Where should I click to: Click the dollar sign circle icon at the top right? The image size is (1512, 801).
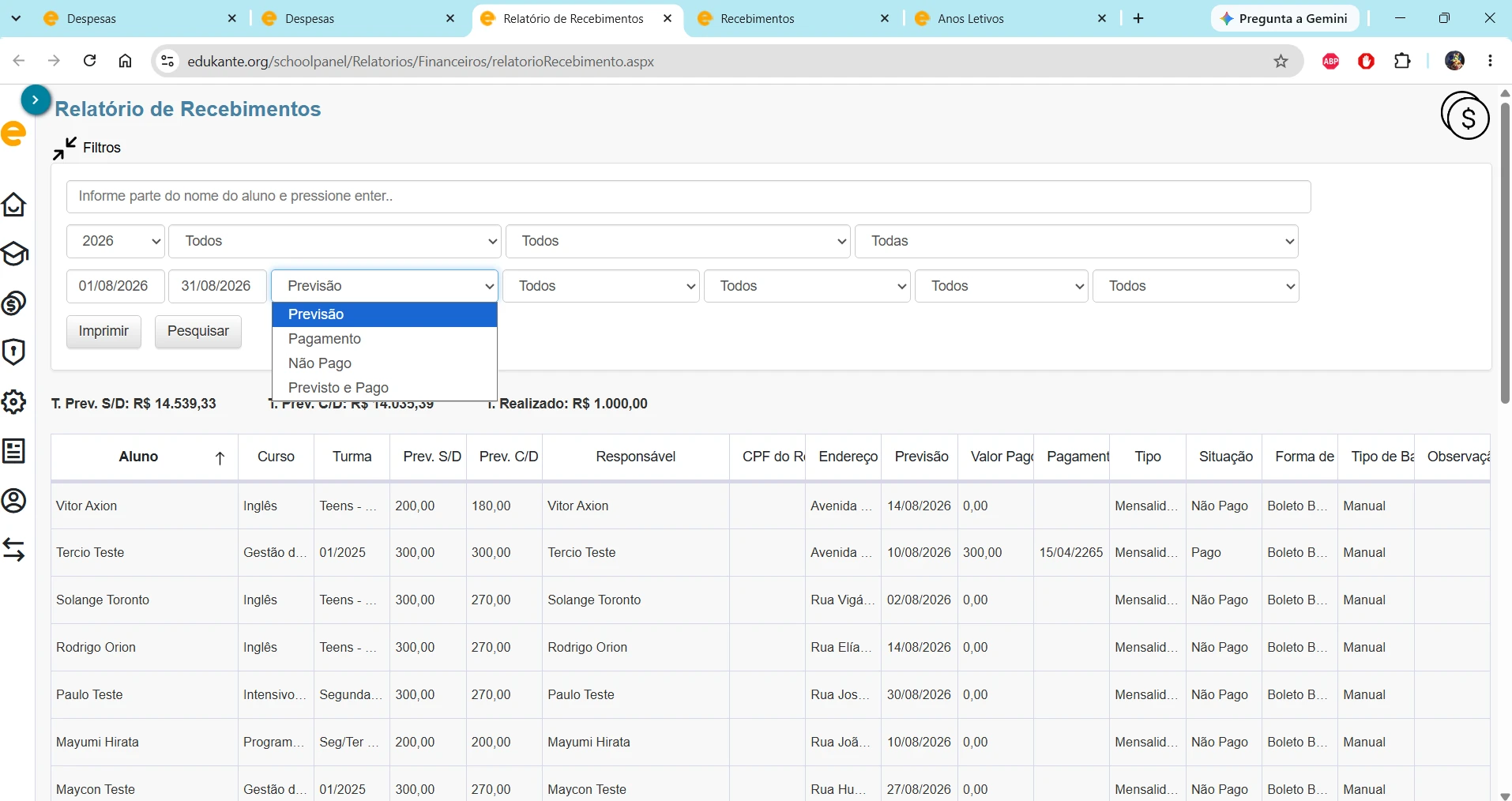point(1465,116)
